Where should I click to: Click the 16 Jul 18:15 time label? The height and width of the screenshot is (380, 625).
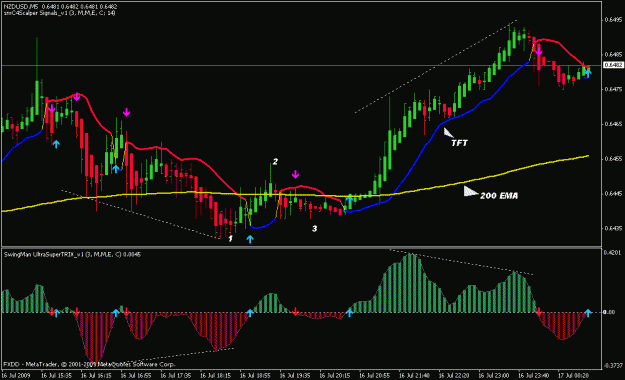[x=216, y=376]
